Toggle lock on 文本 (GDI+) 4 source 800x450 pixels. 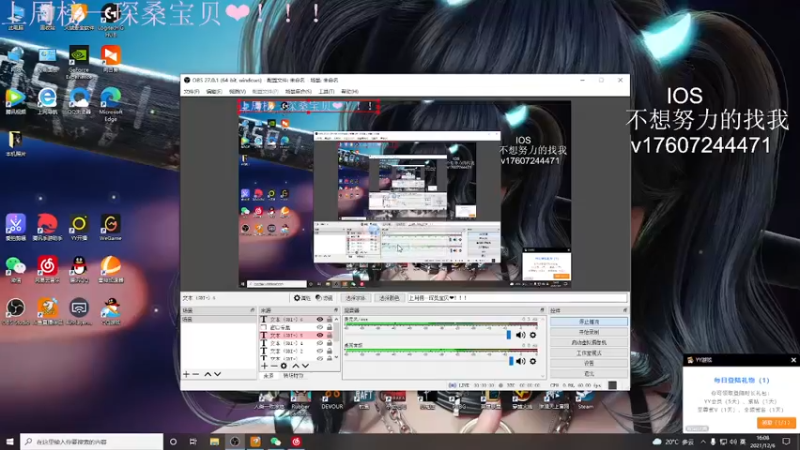coord(329,343)
